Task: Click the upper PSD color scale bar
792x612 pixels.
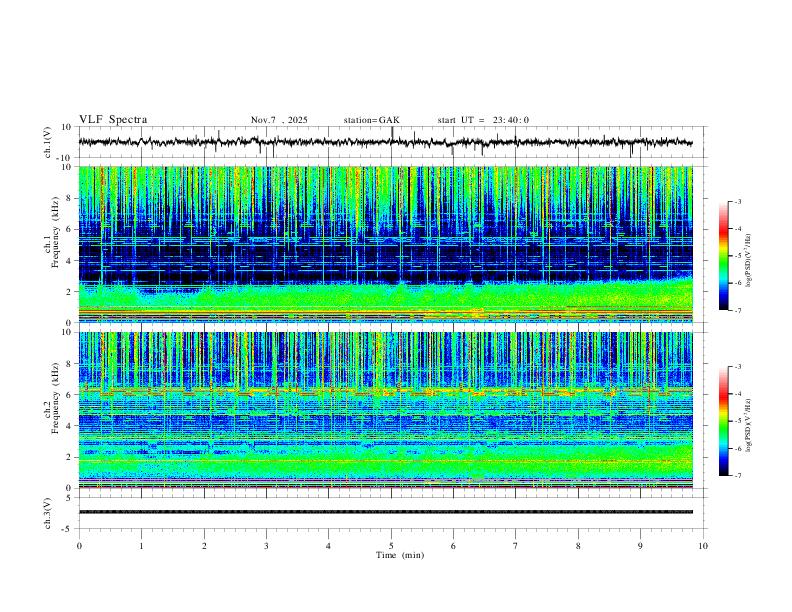Action: (723, 256)
